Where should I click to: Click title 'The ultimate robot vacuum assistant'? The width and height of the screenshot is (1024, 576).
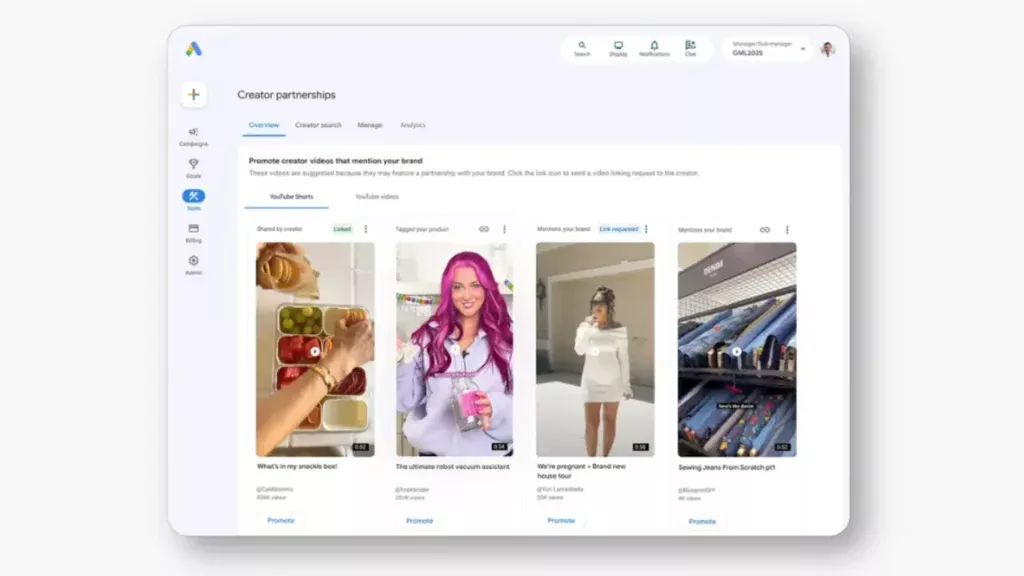(x=453, y=467)
